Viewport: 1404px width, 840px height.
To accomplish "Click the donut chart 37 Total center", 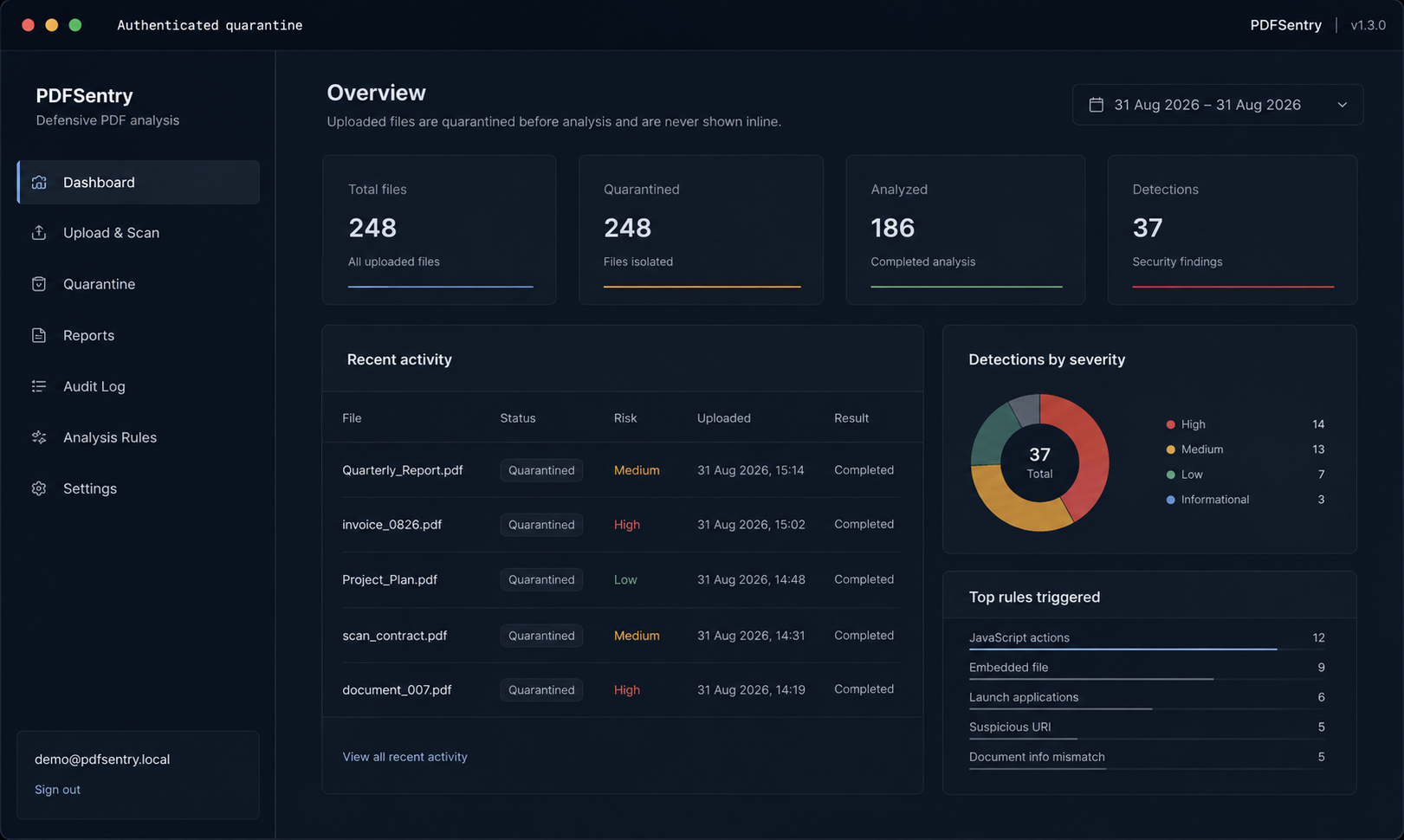I will [x=1039, y=462].
